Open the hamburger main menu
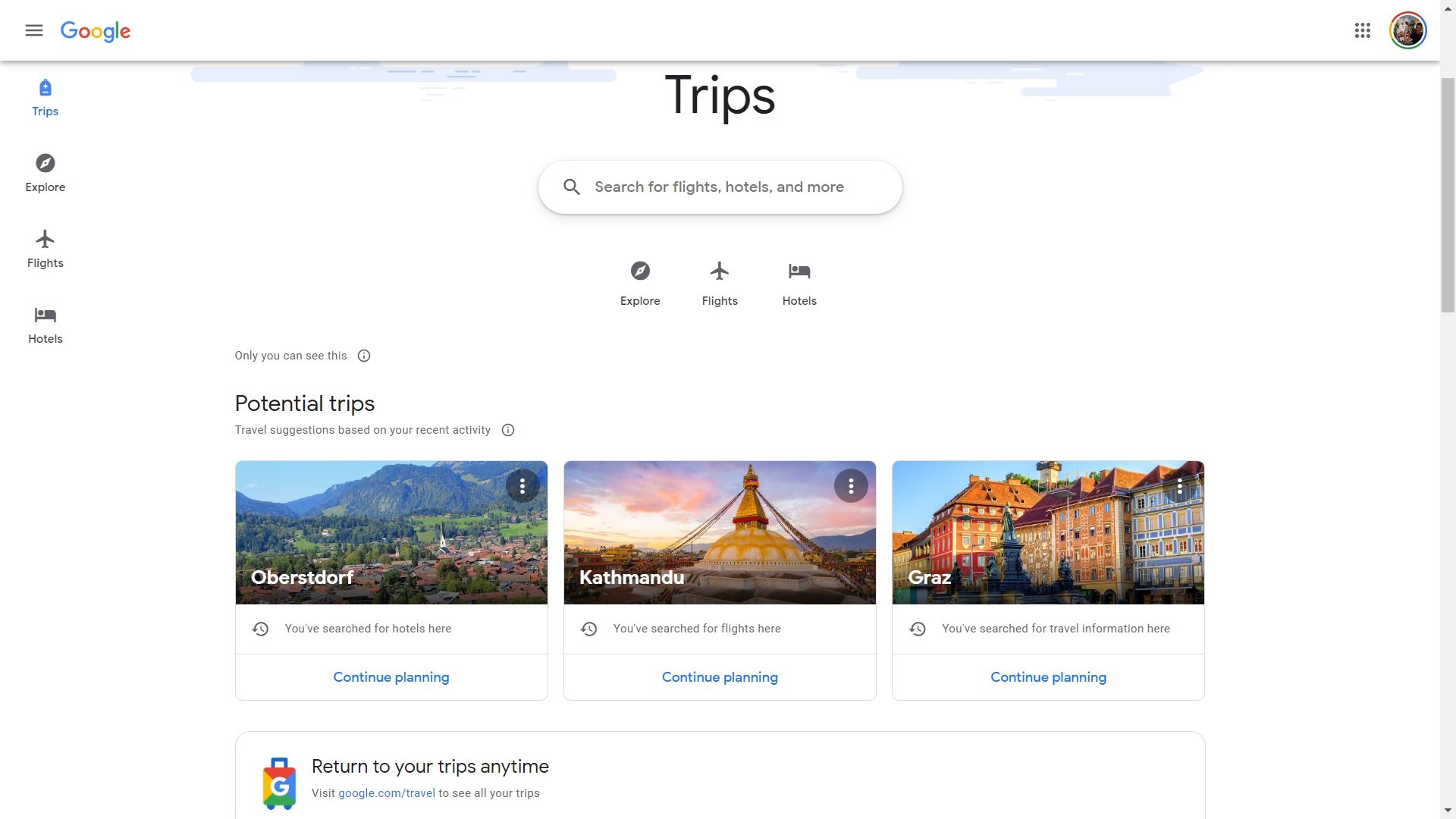Image resolution: width=1456 pixels, height=819 pixels. [x=33, y=30]
